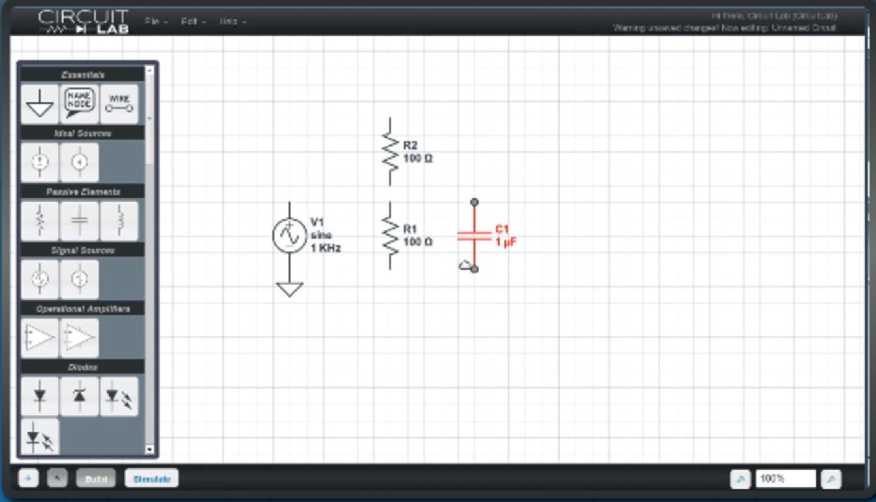The height and width of the screenshot is (502, 876).
Task: Choose the resistor in Passive Elements
Action: pos(40,221)
